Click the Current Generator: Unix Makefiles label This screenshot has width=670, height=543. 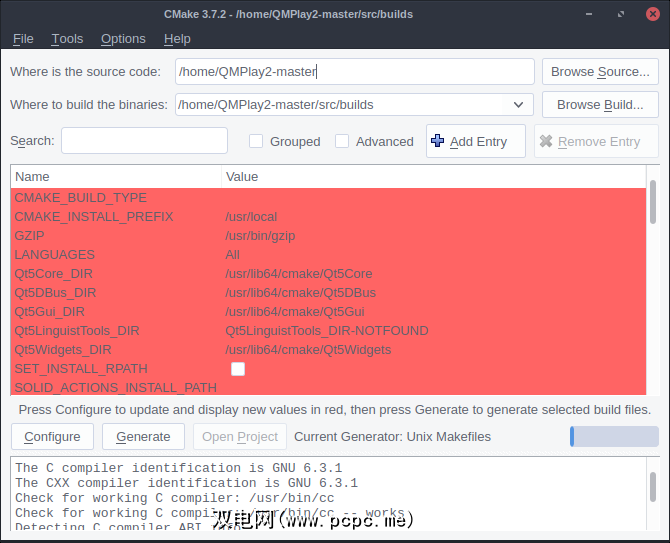click(392, 437)
